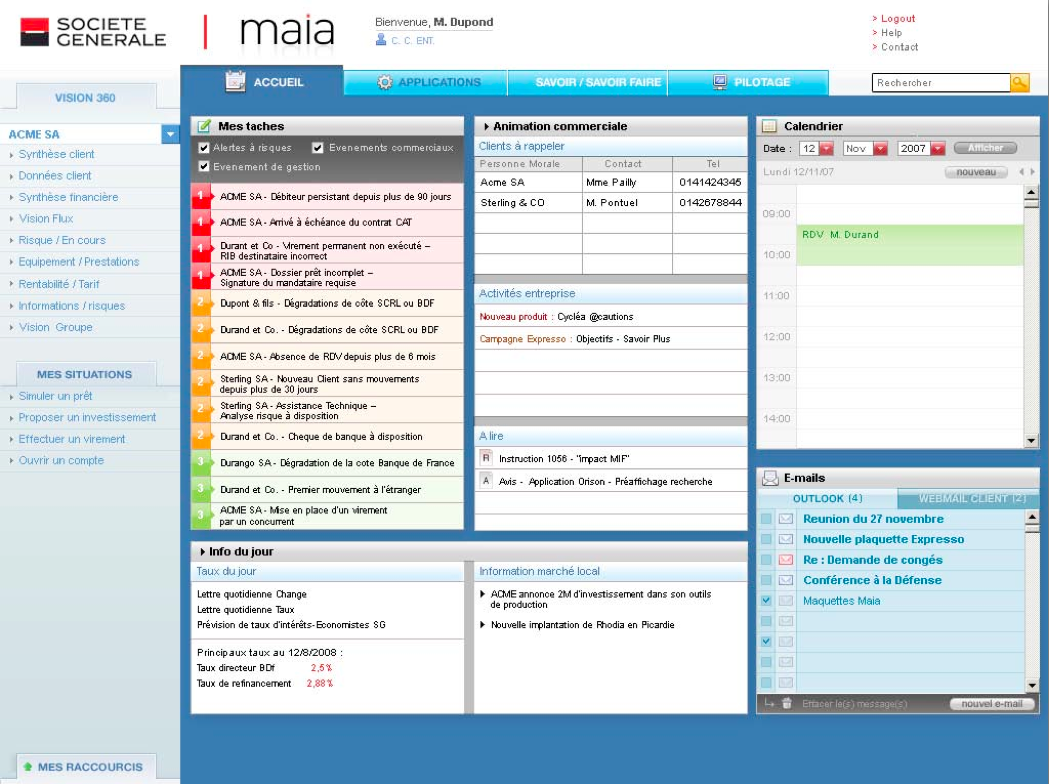
Task: Uncheck the Alertes à risques checkbox
Action: (204, 148)
